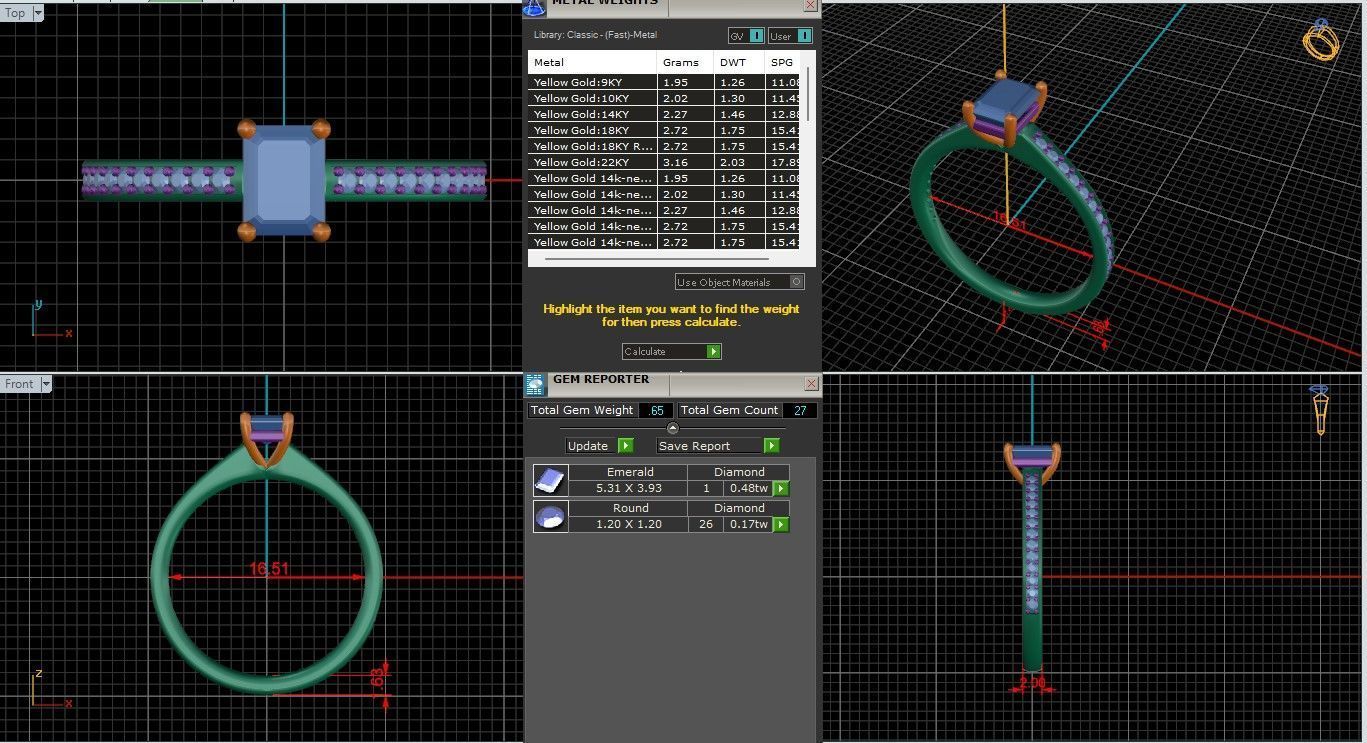Viewport: 1367px width, 743px height.
Task: Click the emerald center stone in Top viewport
Action: (x=284, y=180)
